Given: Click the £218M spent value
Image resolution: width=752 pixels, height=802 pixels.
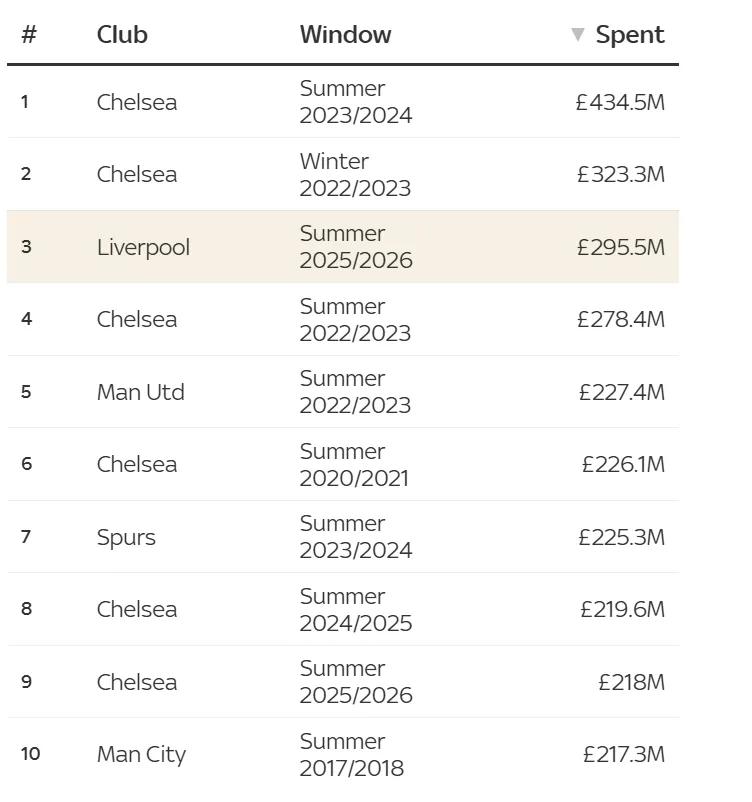Looking at the screenshot, I should (631, 682).
